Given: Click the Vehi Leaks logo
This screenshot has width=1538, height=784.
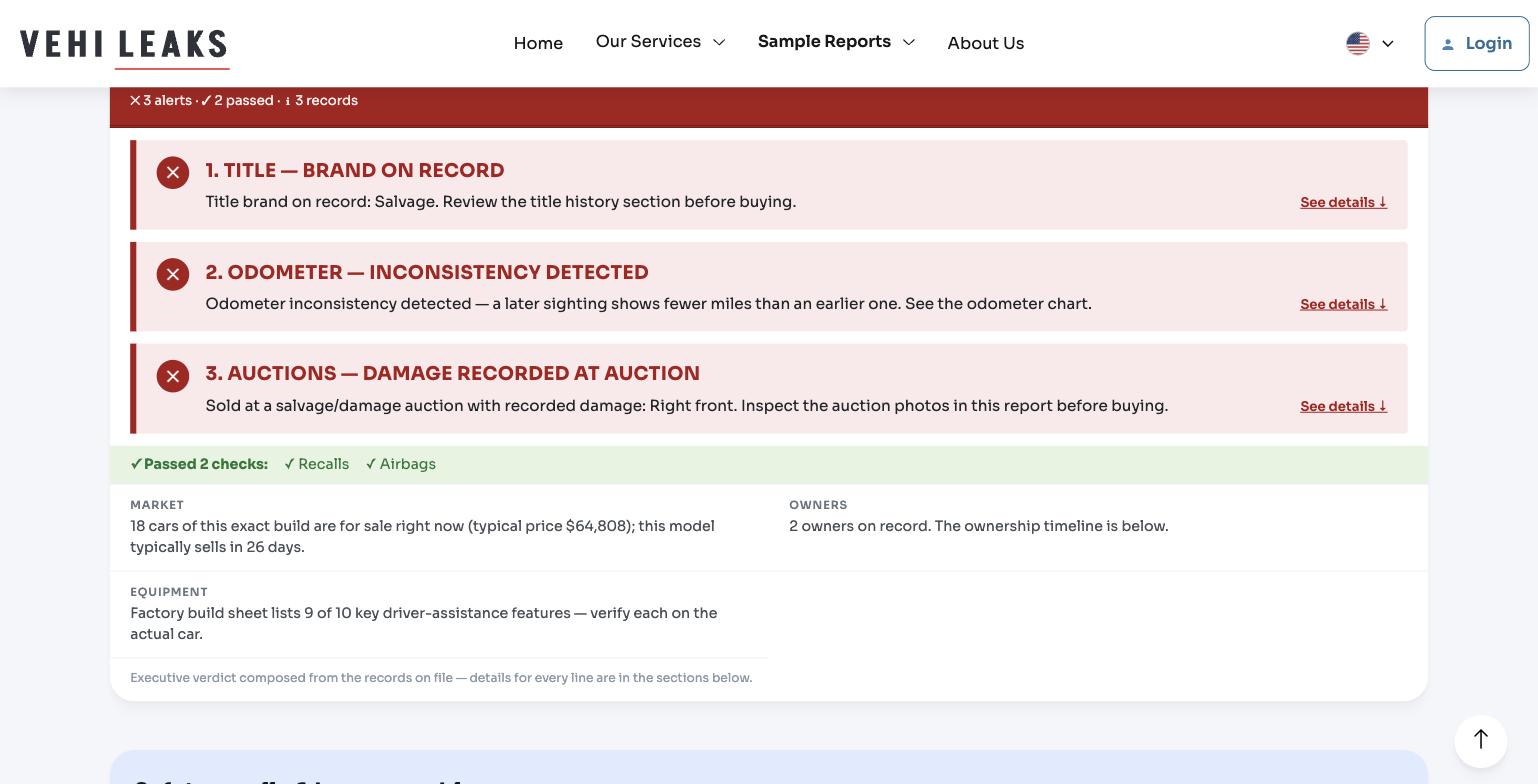Looking at the screenshot, I should point(124,46).
